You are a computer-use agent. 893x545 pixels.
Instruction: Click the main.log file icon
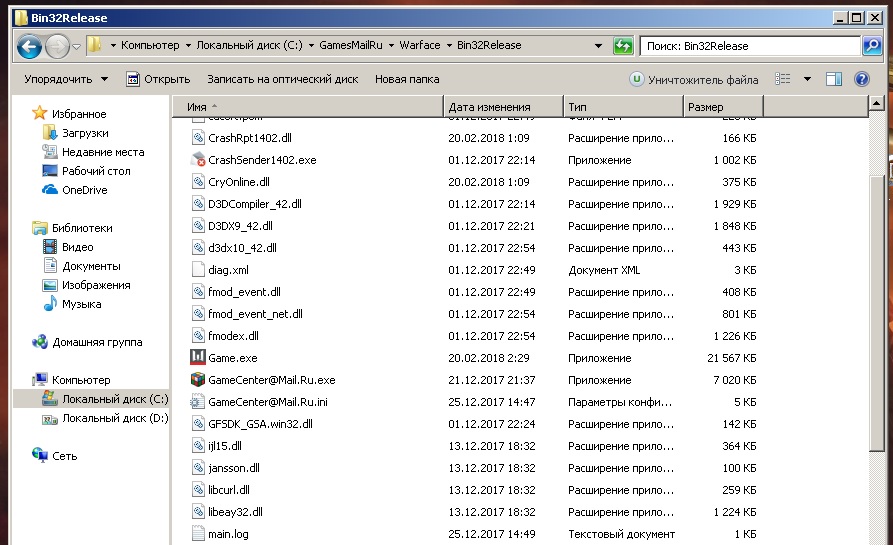coord(198,534)
